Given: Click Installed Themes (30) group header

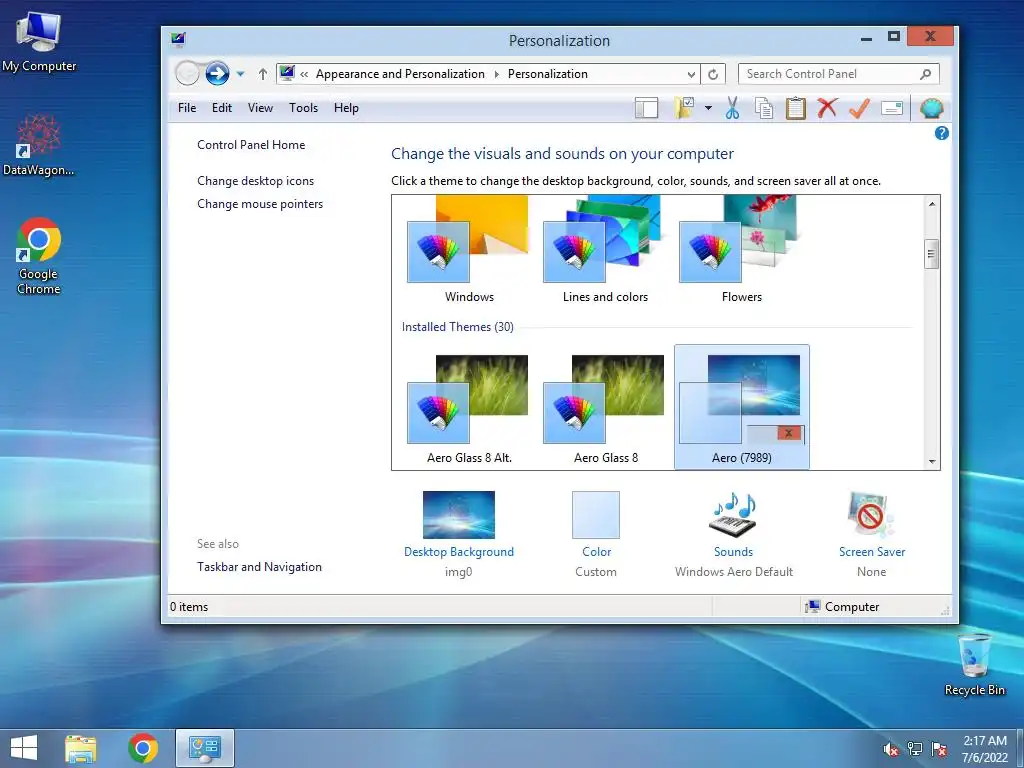Looking at the screenshot, I should click(x=457, y=327).
